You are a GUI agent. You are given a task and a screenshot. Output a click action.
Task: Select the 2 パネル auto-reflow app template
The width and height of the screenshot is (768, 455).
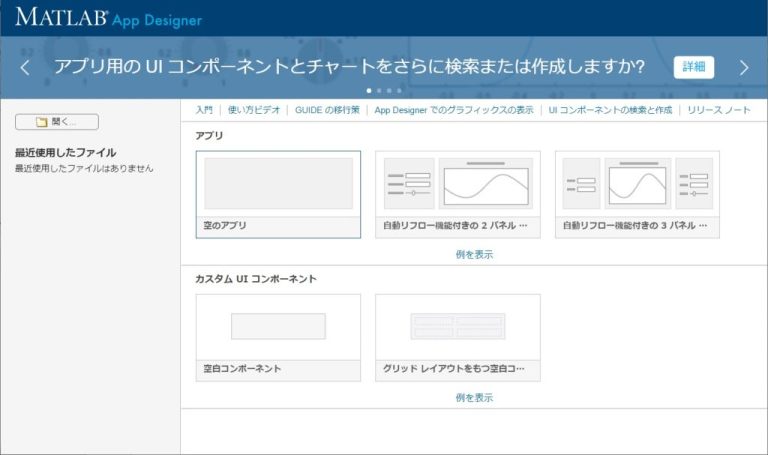(x=457, y=185)
